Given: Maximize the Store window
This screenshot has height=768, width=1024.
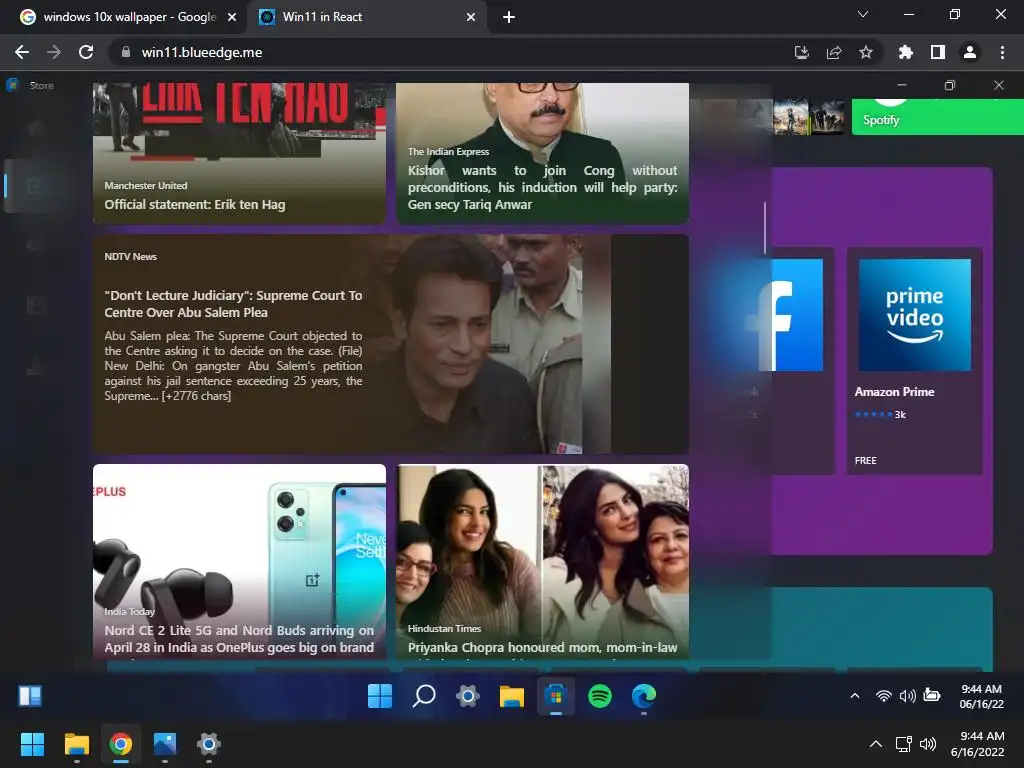Looking at the screenshot, I should point(950,85).
